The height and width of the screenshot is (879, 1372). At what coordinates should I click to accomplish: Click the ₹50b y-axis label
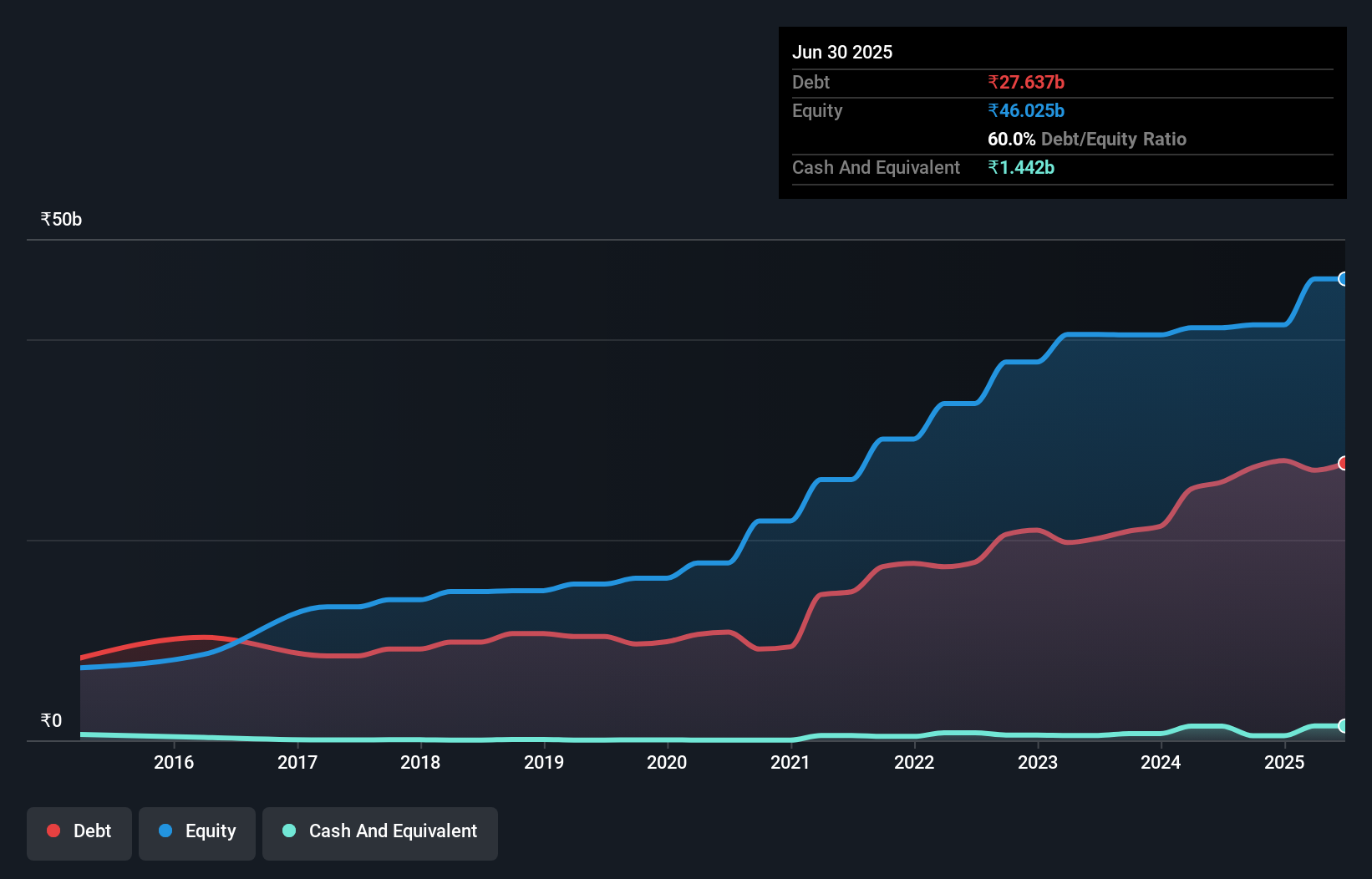(61, 219)
